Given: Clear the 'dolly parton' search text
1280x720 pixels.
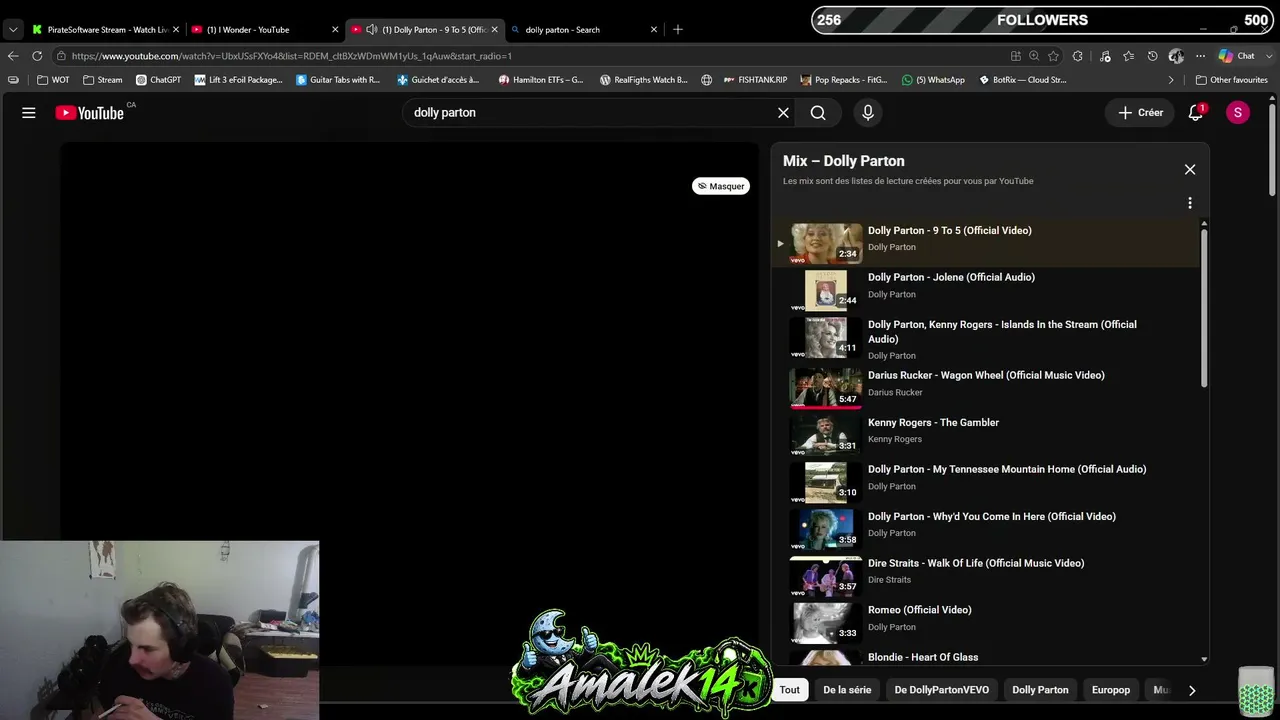Looking at the screenshot, I should [784, 113].
